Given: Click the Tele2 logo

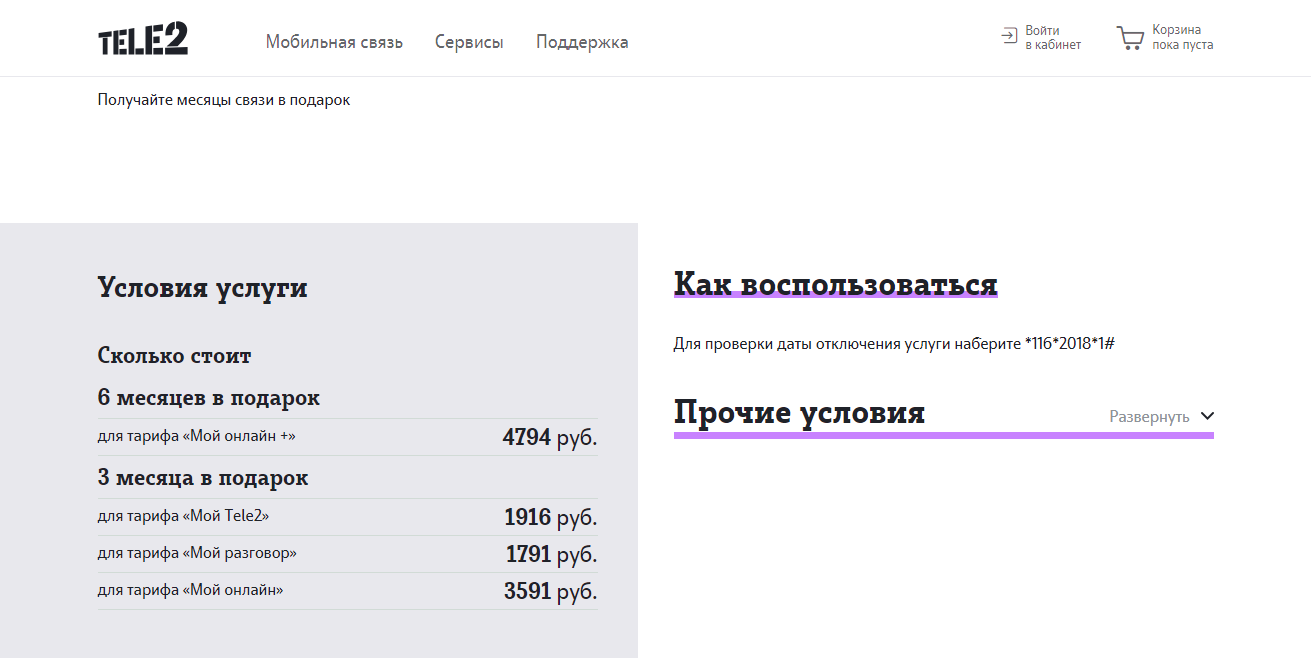Looking at the screenshot, I should 143,38.
